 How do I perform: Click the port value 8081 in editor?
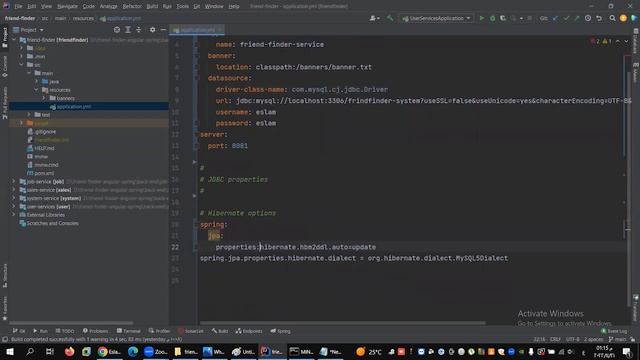(240, 146)
